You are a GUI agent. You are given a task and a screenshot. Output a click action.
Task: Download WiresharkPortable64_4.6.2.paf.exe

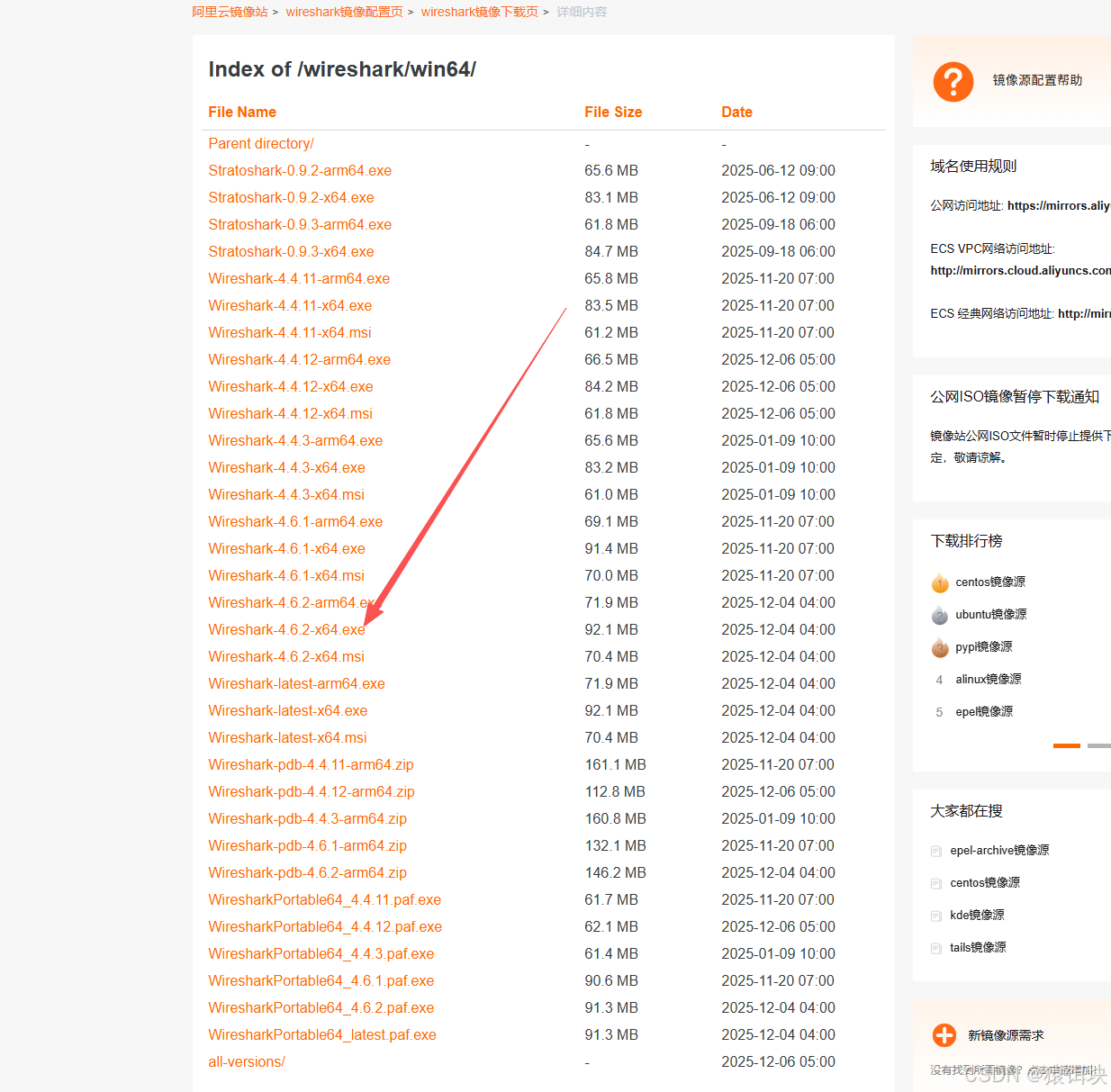point(321,1007)
